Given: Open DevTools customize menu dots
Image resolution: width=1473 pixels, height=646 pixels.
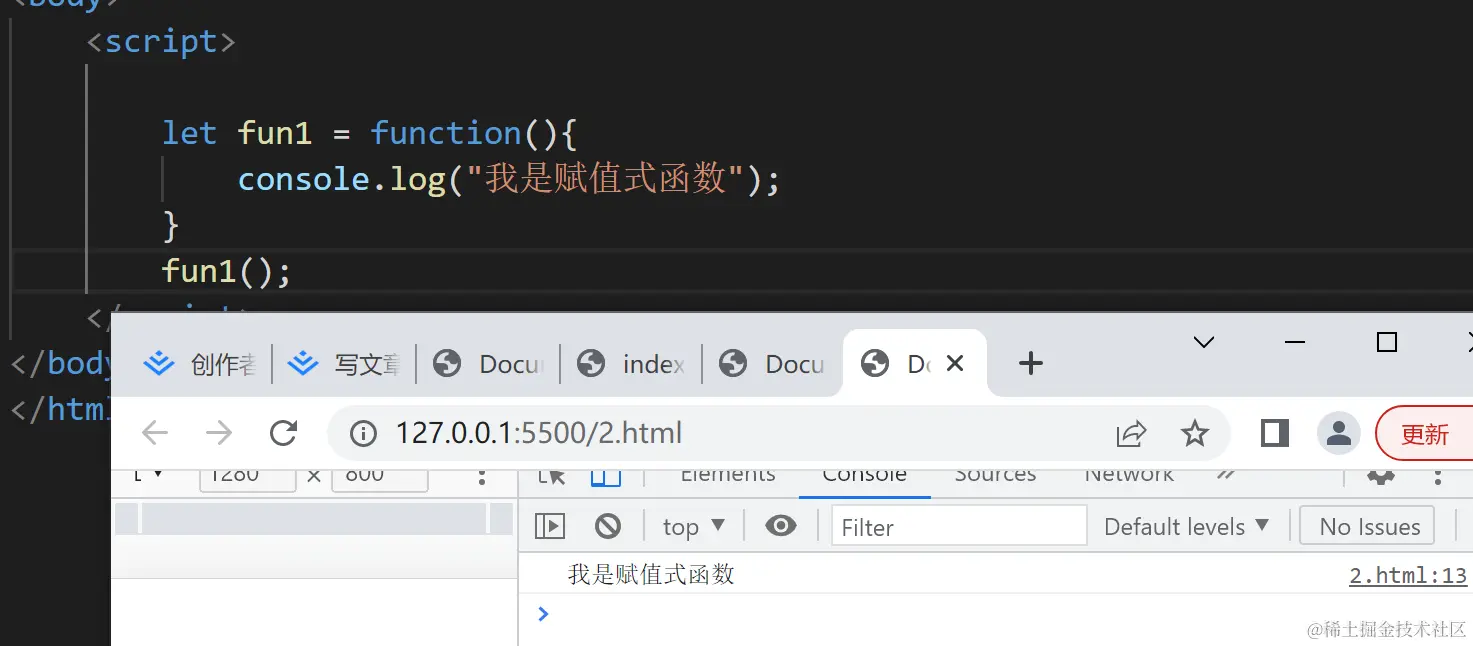Looking at the screenshot, I should (x=1438, y=476).
